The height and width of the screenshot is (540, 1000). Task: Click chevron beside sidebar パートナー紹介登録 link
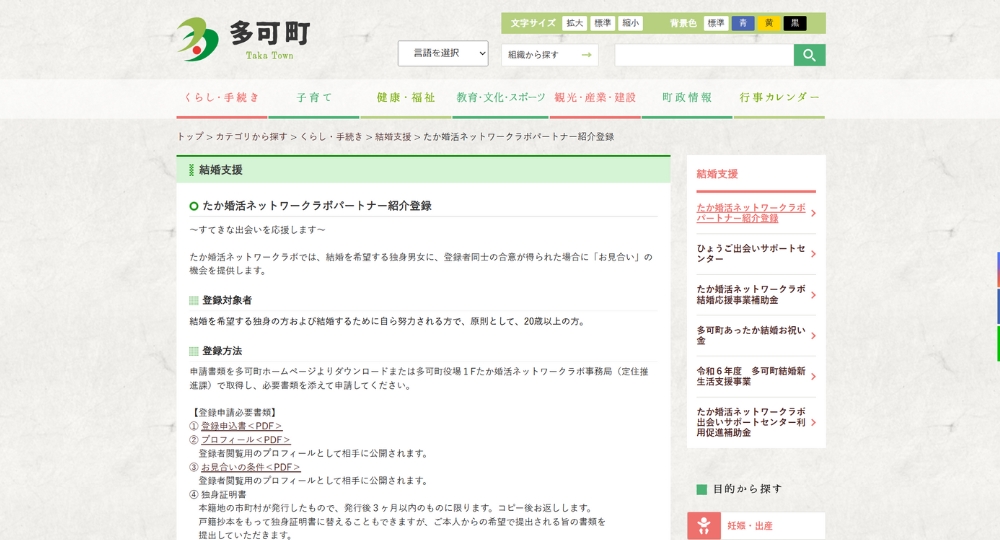(x=813, y=213)
